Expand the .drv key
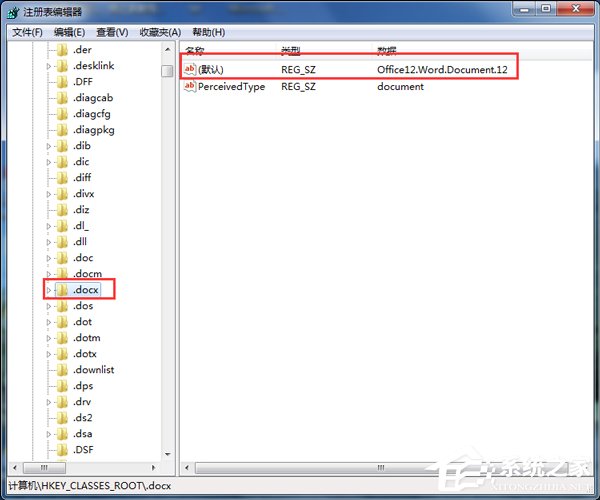The height and width of the screenshot is (500, 600). (x=49, y=402)
